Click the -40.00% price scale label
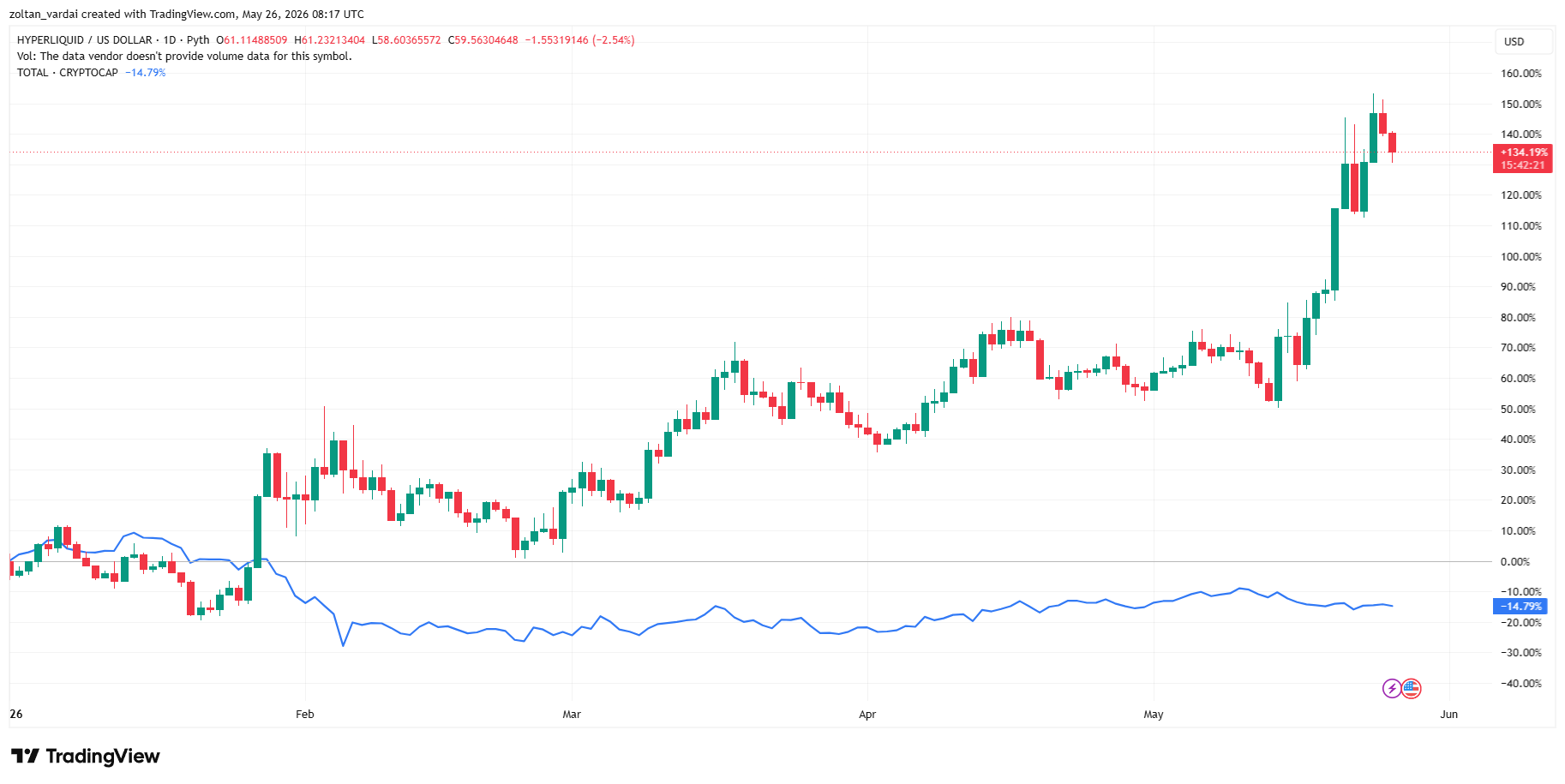 [x=1520, y=684]
